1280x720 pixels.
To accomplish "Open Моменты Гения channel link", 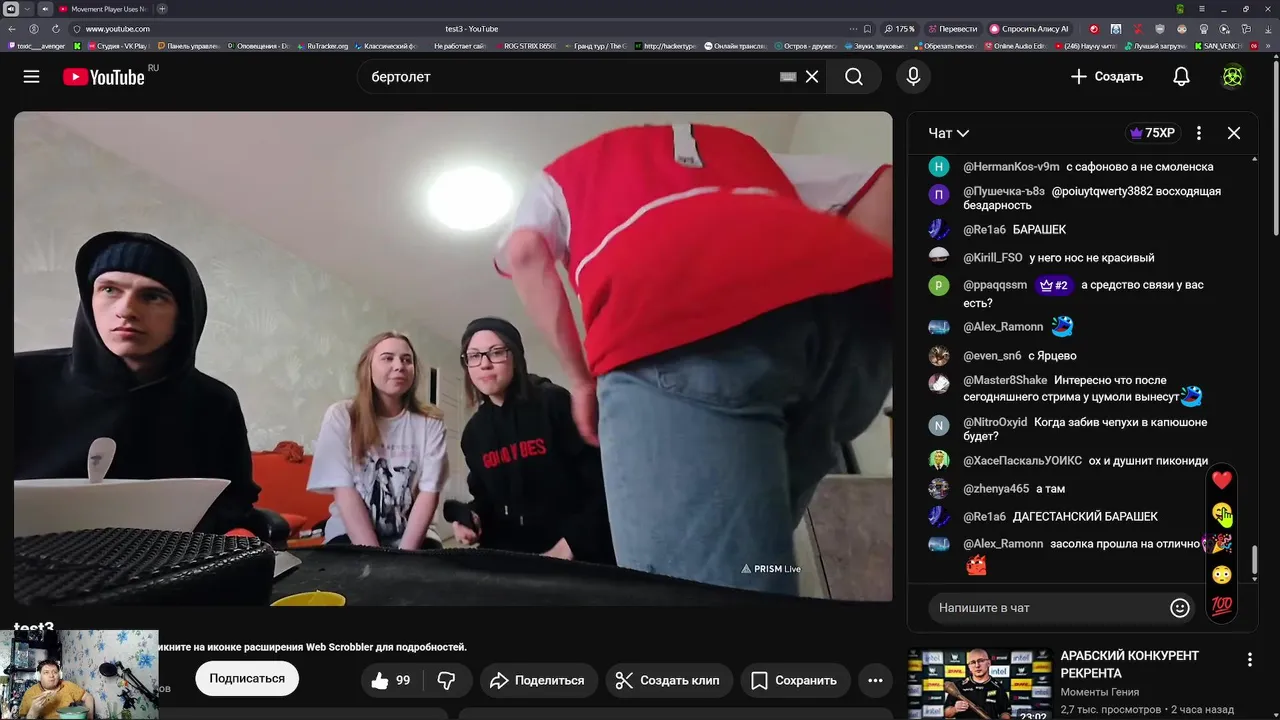I will [x=1099, y=692].
